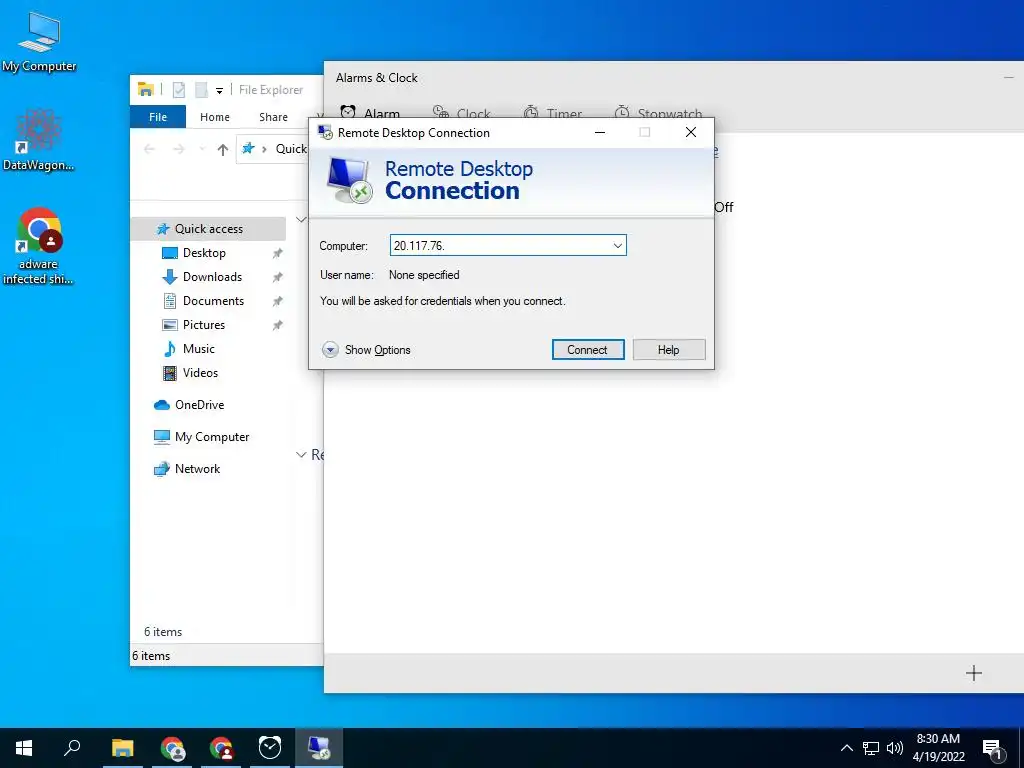
Task: Open volume control in system tray
Action: [895, 748]
